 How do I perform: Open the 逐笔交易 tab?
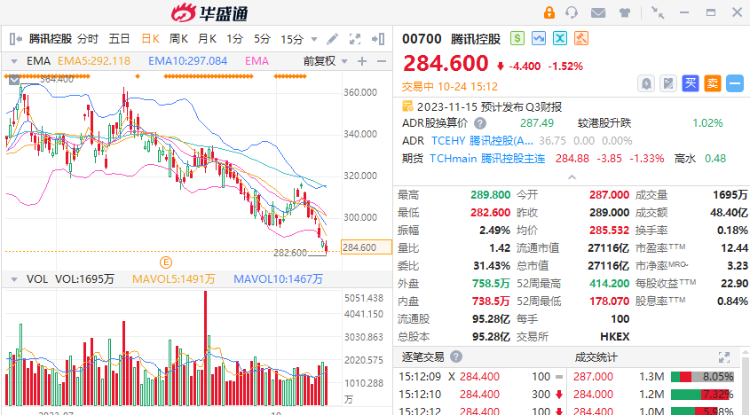point(423,357)
